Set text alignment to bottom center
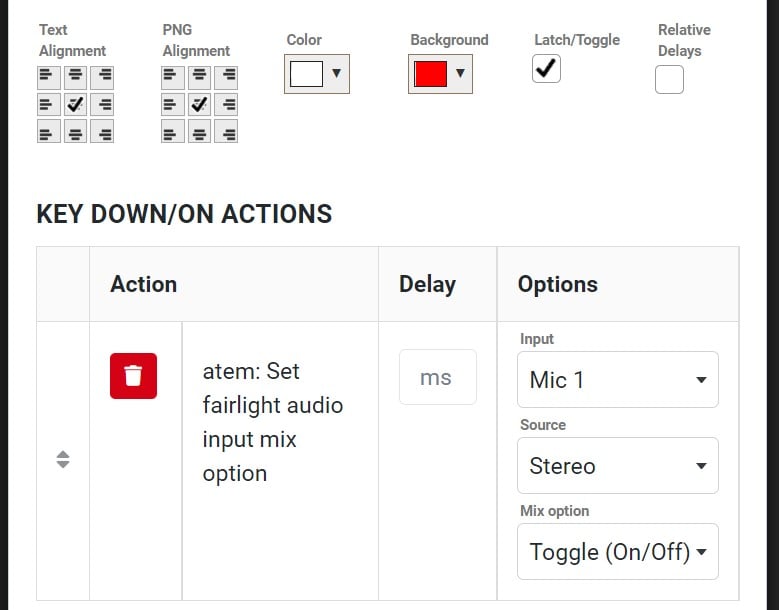The width and height of the screenshot is (779, 610). pyautogui.click(x=76, y=131)
